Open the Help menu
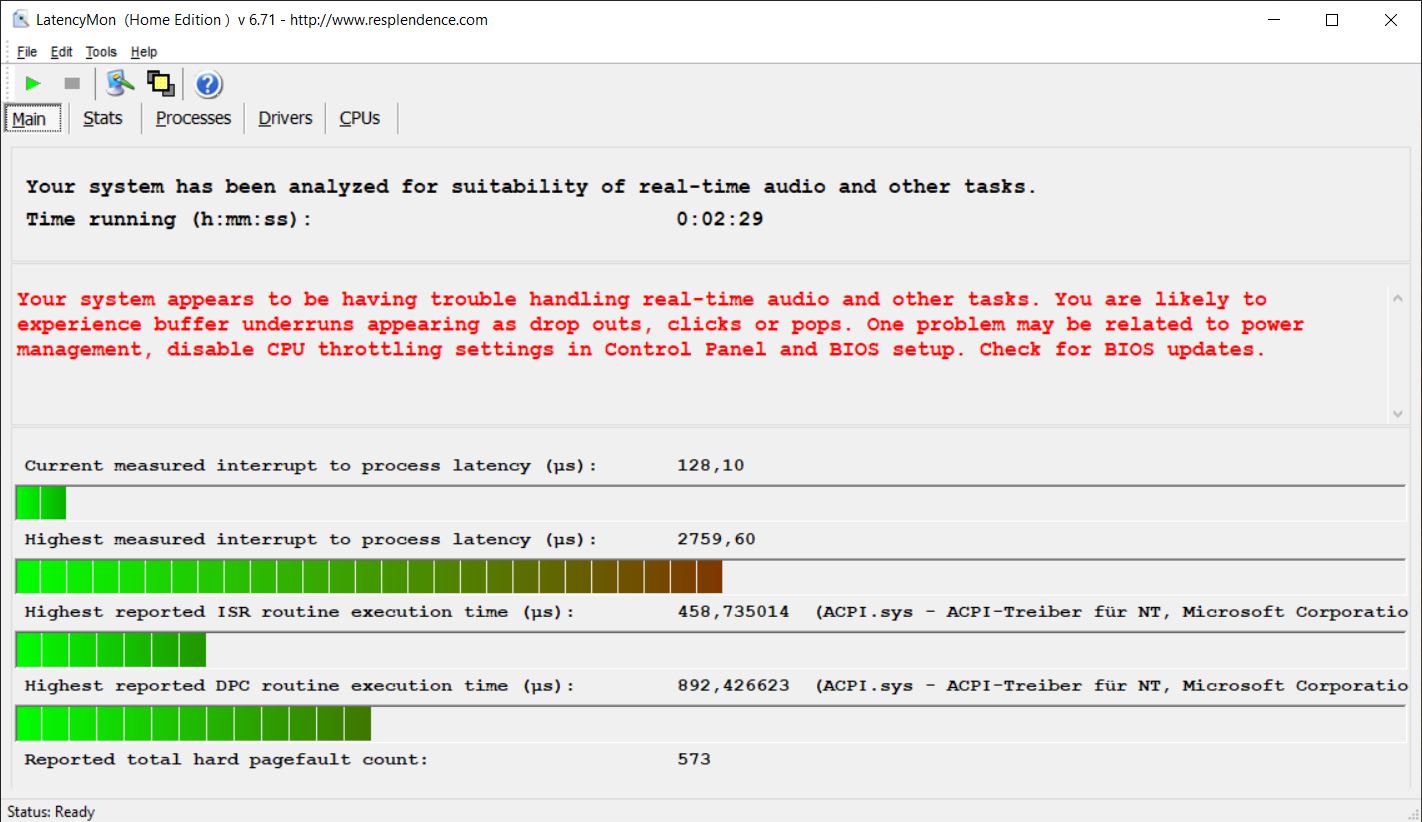Image resolution: width=1422 pixels, height=822 pixels. (x=144, y=52)
